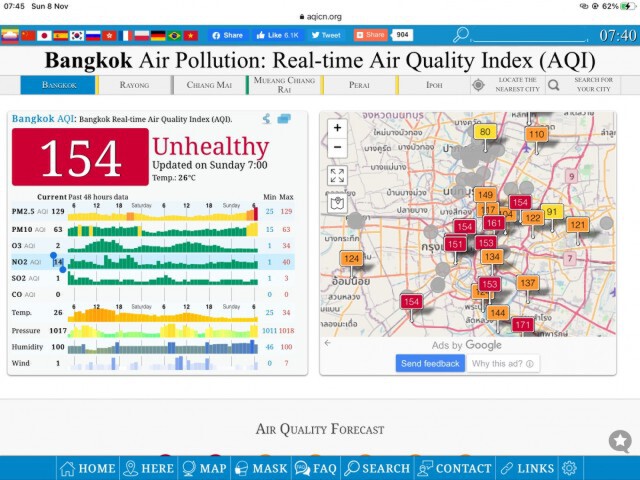The image size is (640, 480).
Task: Switch language via the China flag
Action: point(28,36)
